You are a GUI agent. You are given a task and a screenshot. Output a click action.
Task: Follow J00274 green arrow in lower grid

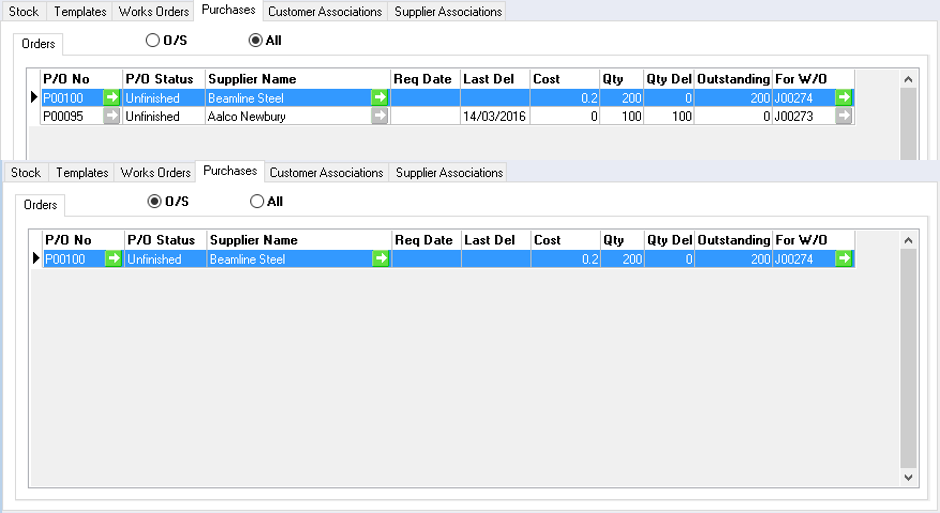[845, 259]
